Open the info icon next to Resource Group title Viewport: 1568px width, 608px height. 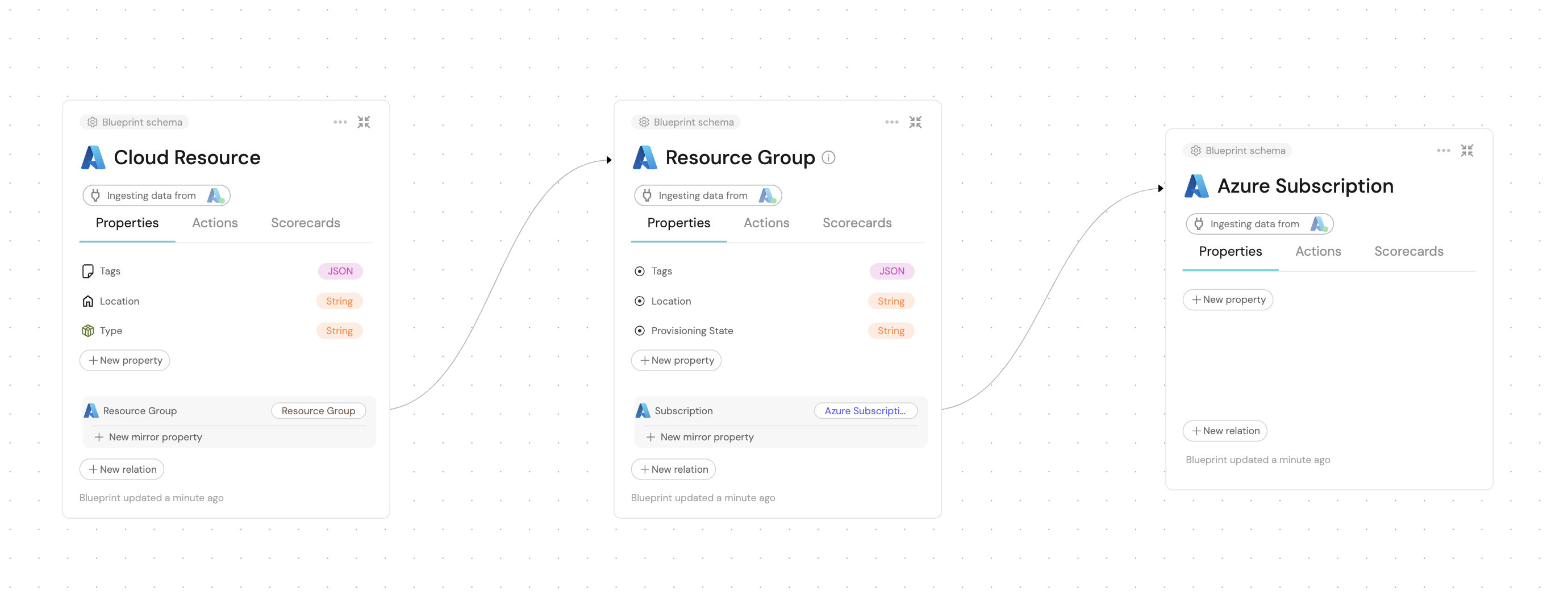pyautogui.click(x=828, y=157)
